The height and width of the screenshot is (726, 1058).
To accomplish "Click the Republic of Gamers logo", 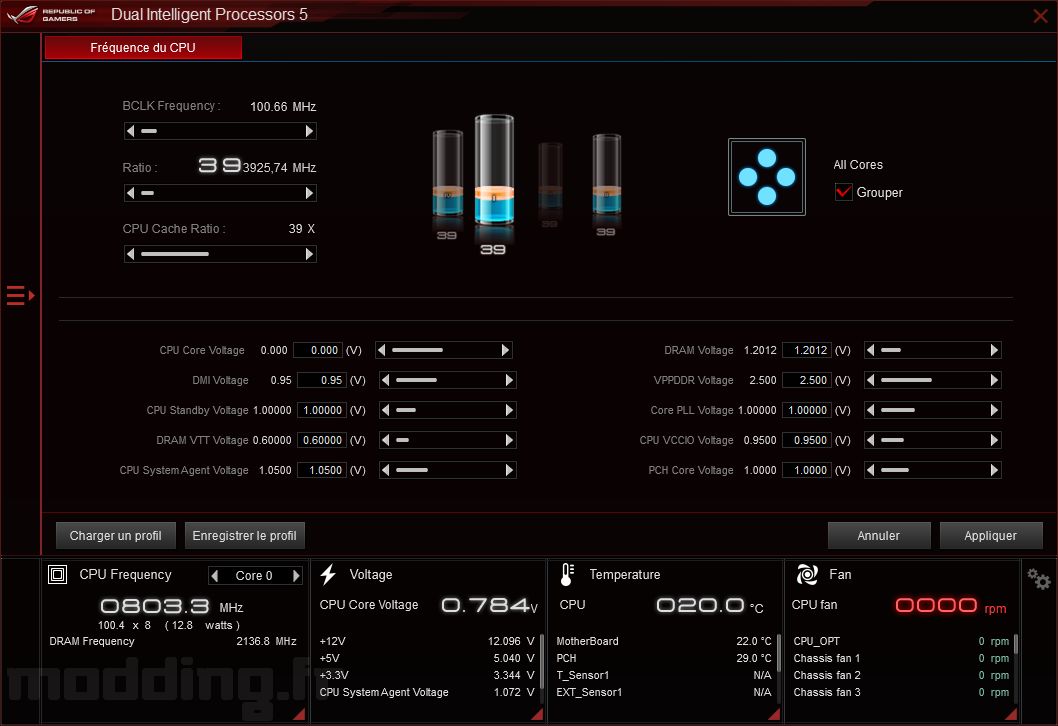I will click(x=51, y=14).
